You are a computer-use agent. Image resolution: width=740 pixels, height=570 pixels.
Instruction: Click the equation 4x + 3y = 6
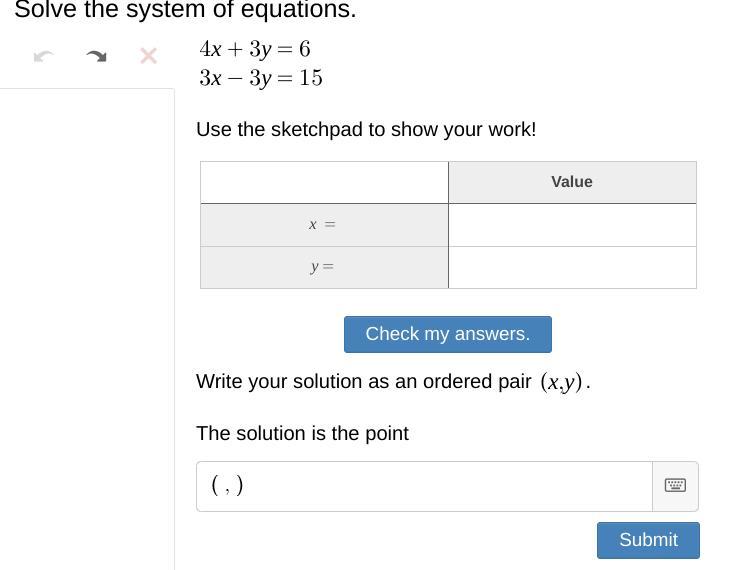coord(255,49)
